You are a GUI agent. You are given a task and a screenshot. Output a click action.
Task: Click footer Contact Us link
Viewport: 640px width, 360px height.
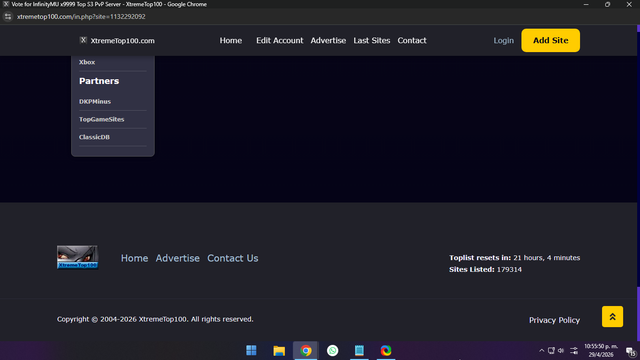pos(233,258)
